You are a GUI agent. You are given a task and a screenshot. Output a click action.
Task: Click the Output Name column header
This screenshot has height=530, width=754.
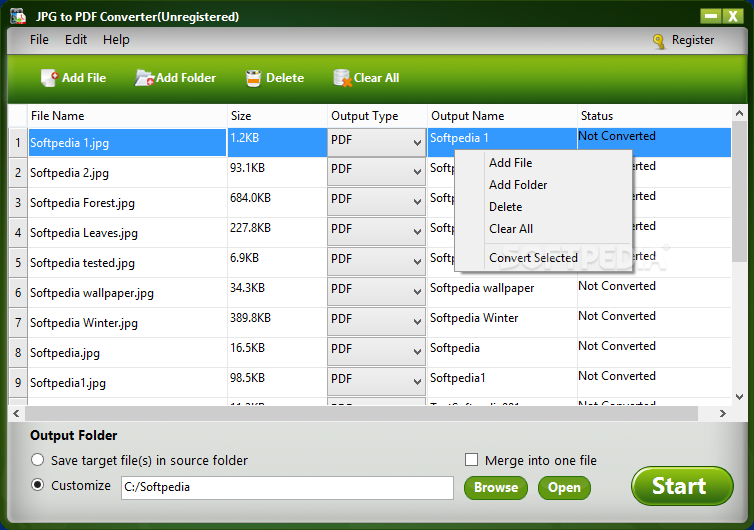coord(502,116)
